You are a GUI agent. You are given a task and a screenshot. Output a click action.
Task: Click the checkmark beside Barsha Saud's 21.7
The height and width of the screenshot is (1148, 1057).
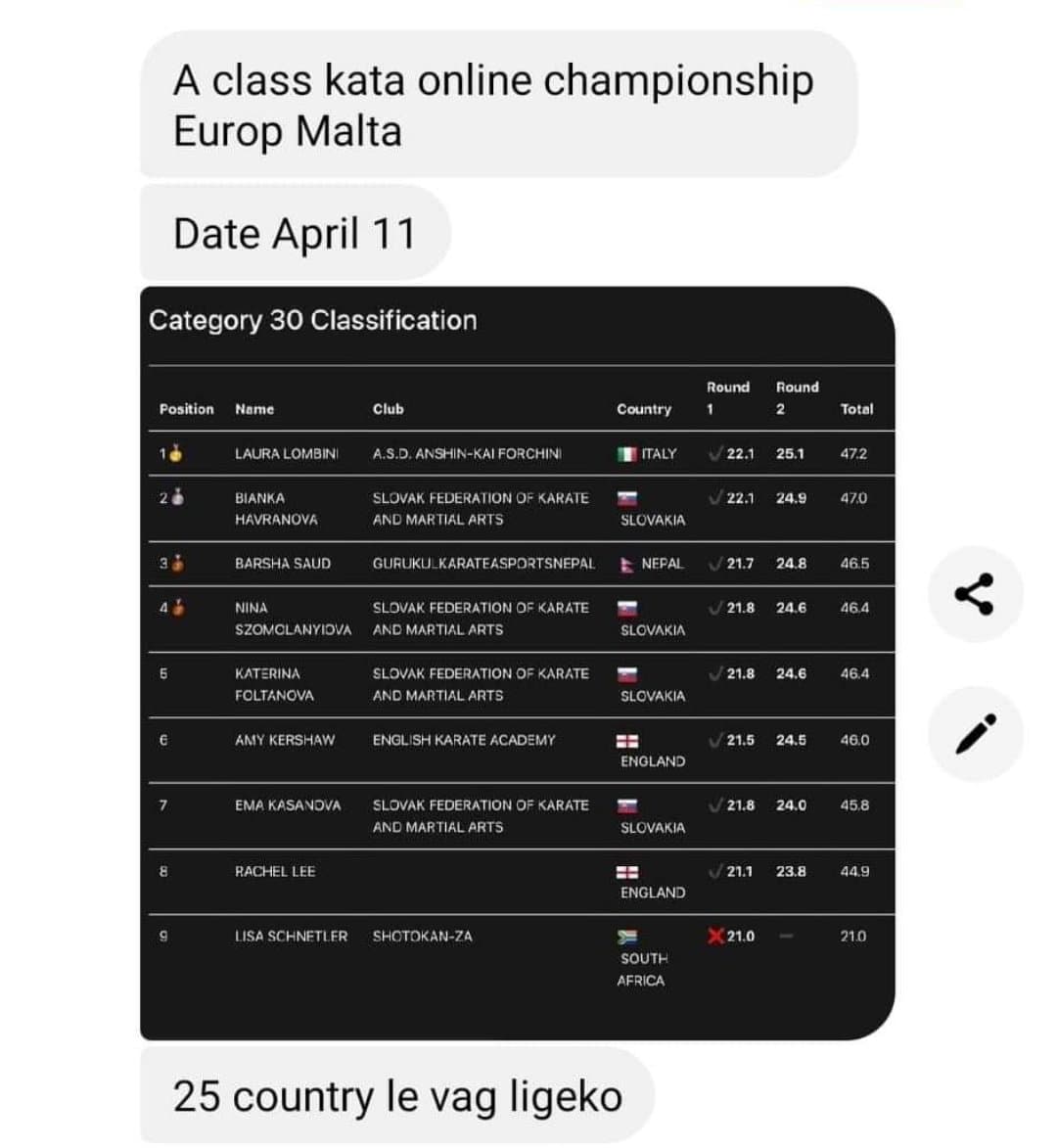pos(715,564)
